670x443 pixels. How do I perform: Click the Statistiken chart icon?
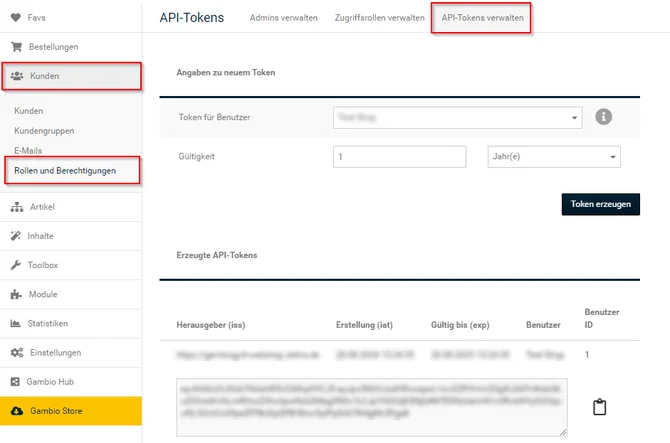[x=15, y=323]
